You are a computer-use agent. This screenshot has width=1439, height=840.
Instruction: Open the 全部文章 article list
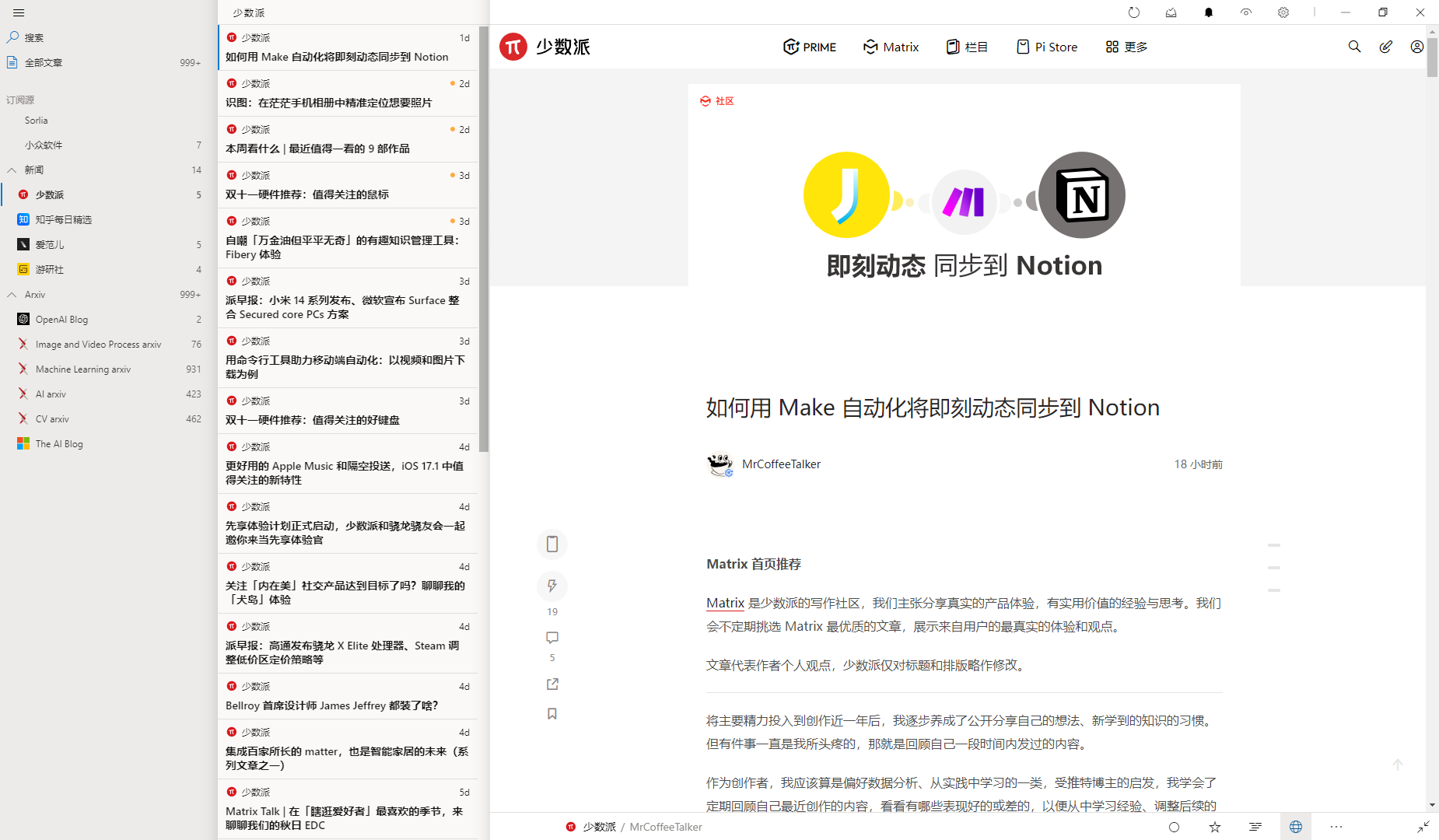tap(44, 62)
